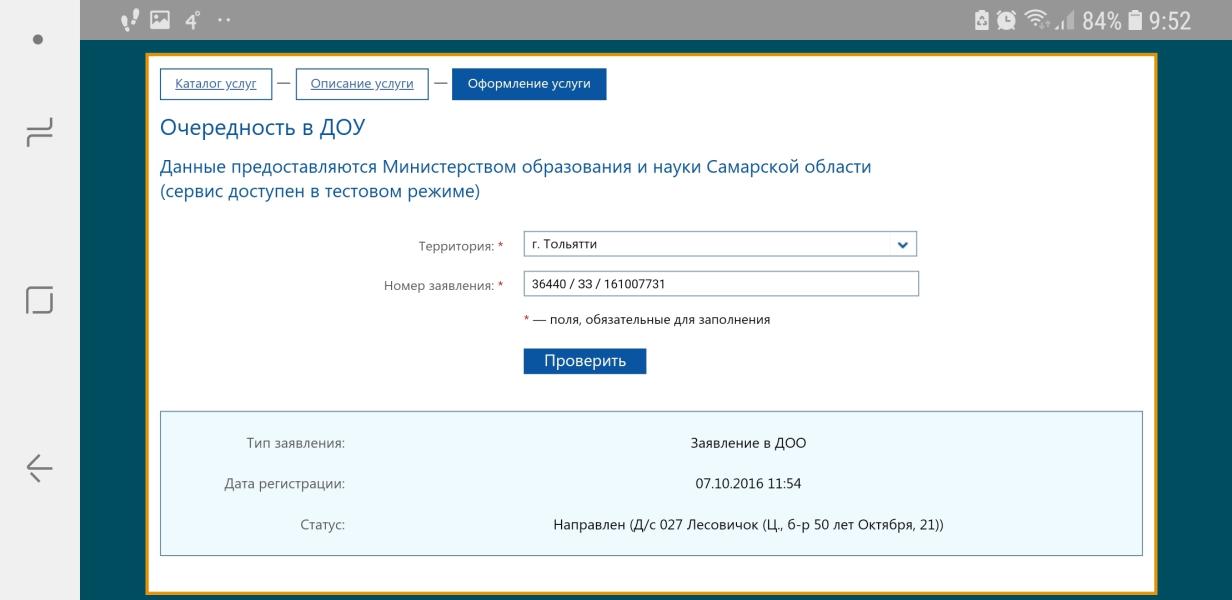This screenshot has width=1232, height=600.
Task: Tap the footsteps notification icon in status bar
Action: [129, 21]
